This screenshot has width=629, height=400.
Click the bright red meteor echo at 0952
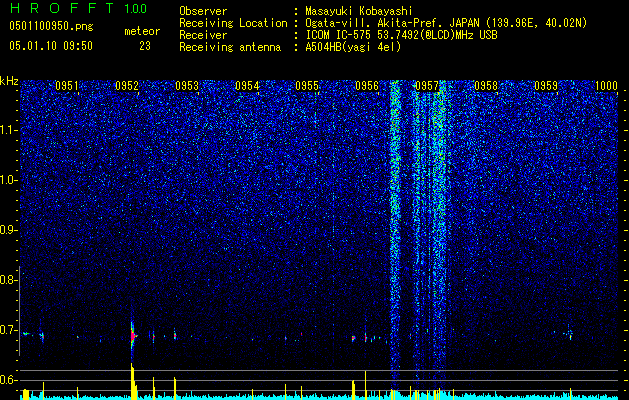[x=133, y=336]
